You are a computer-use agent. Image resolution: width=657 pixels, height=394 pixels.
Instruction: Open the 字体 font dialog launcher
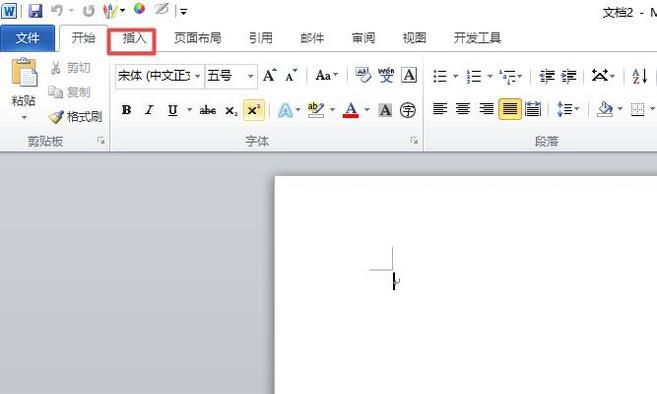click(x=414, y=140)
